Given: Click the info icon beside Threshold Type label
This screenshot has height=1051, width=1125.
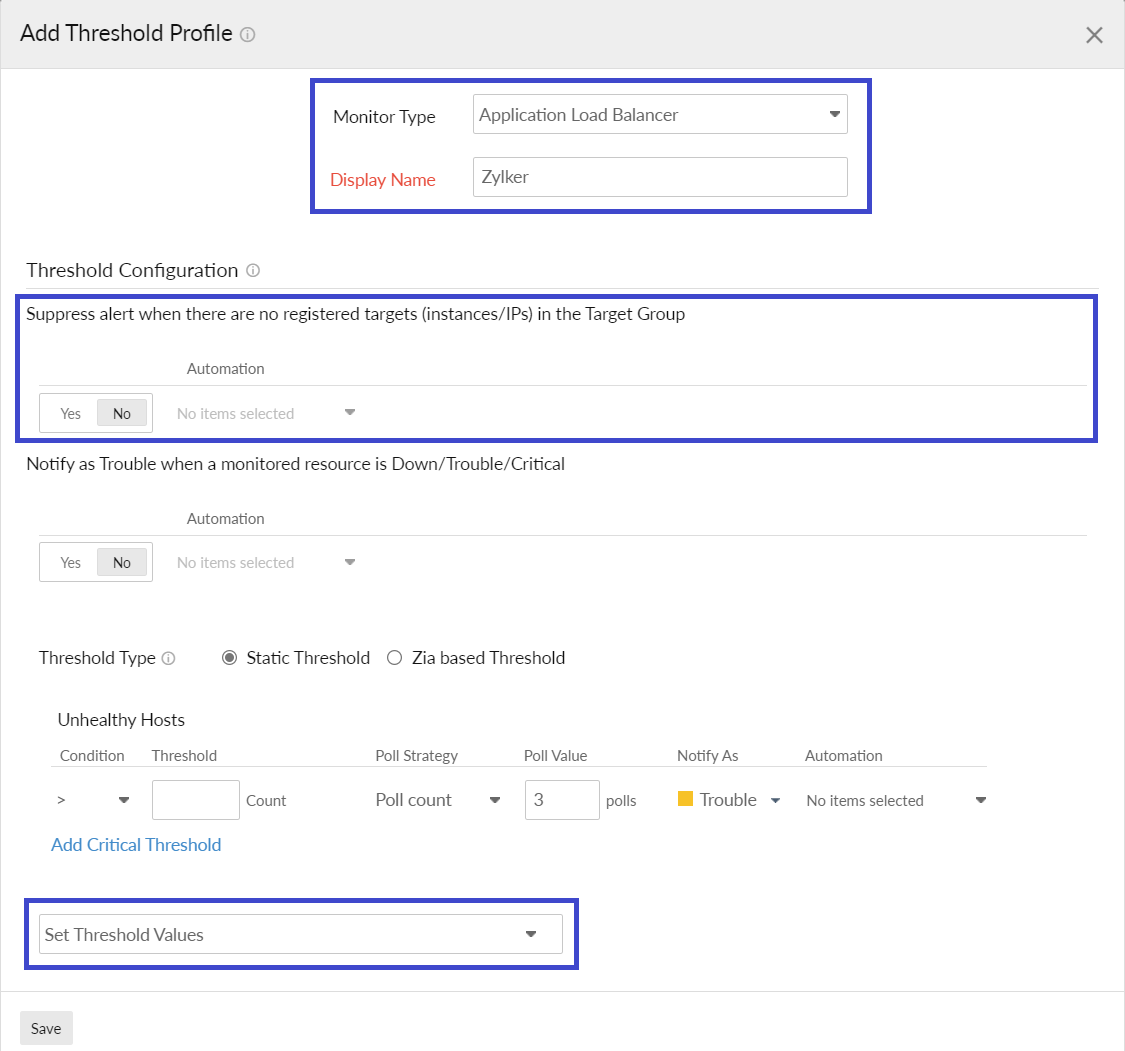Looking at the screenshot, I should coord(169,658).
